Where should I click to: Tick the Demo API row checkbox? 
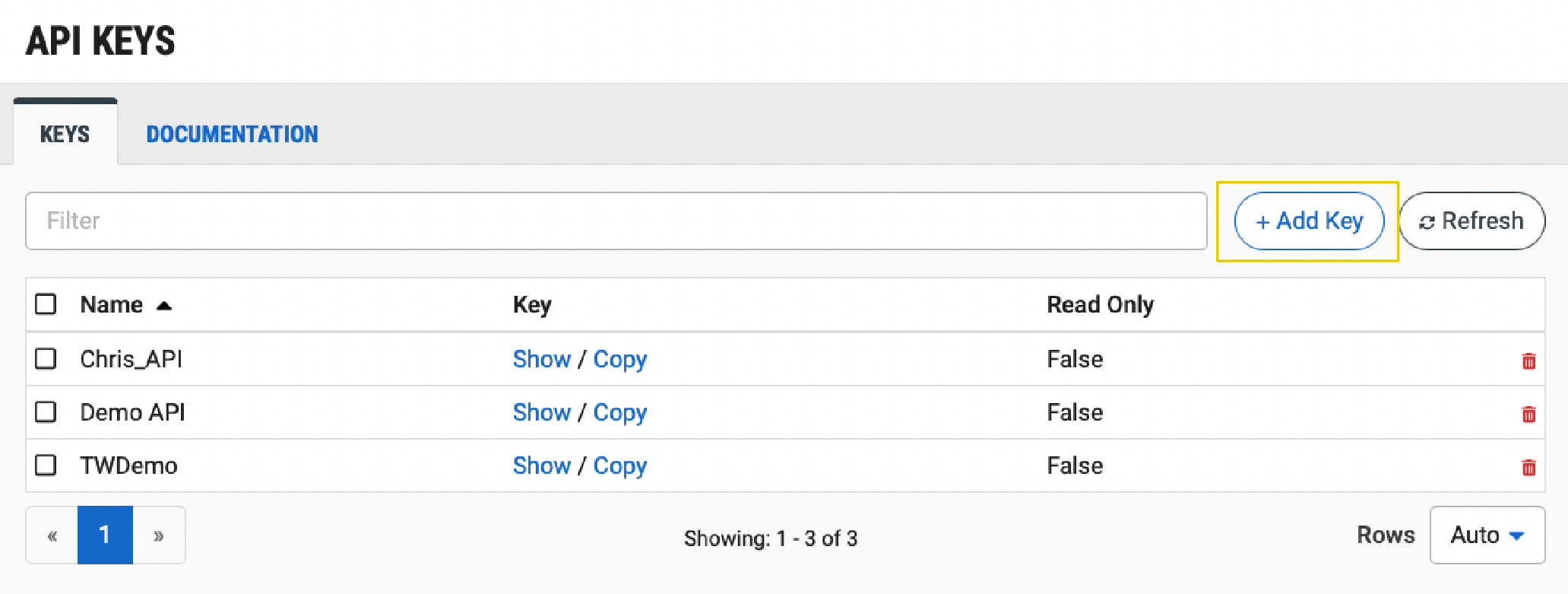(x=46, y=412)
